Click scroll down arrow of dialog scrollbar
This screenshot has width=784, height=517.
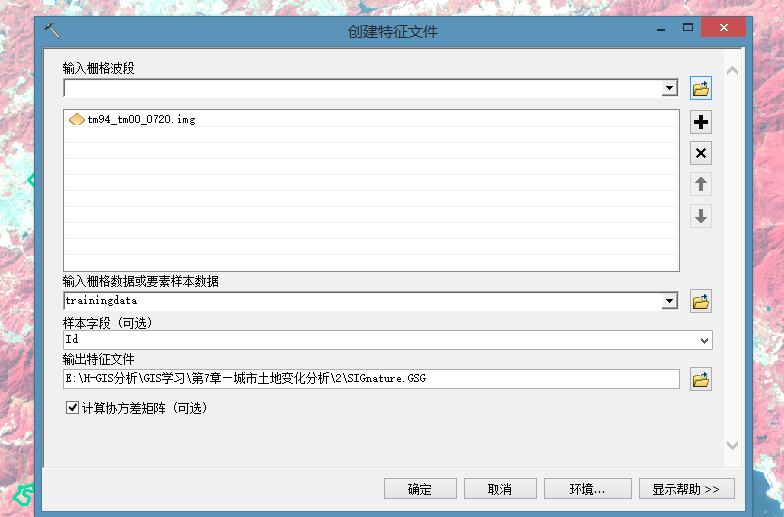pyautogui.click(x=732, y=445)
